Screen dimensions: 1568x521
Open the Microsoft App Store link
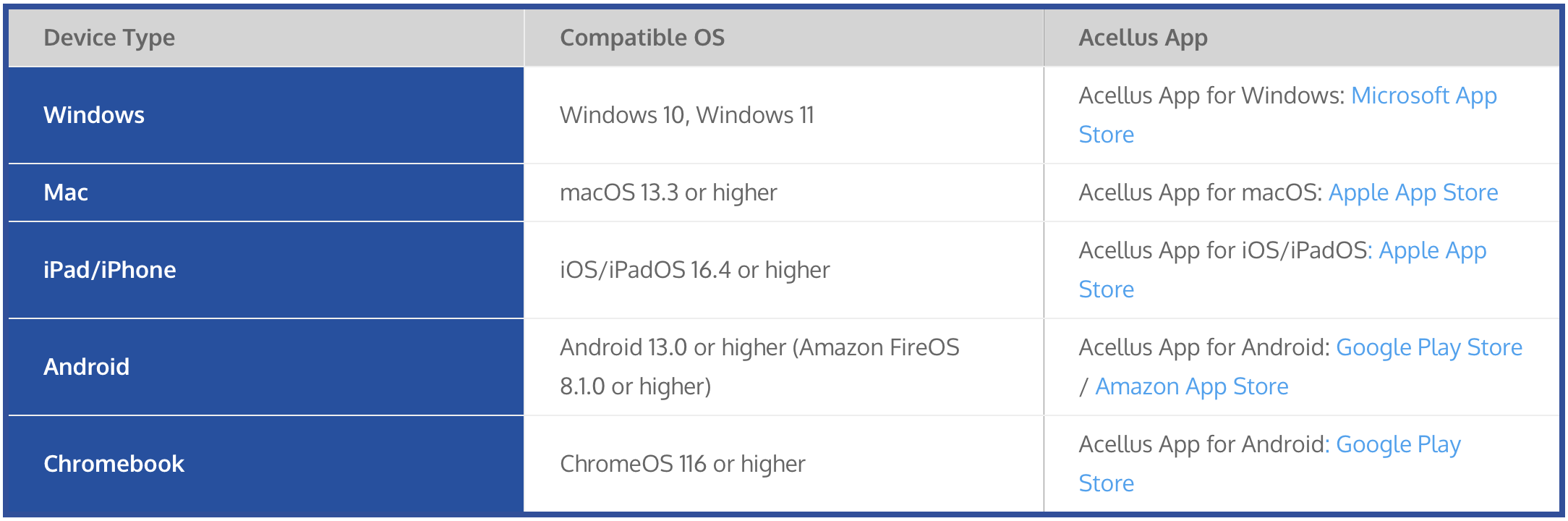coord(1423,96)
